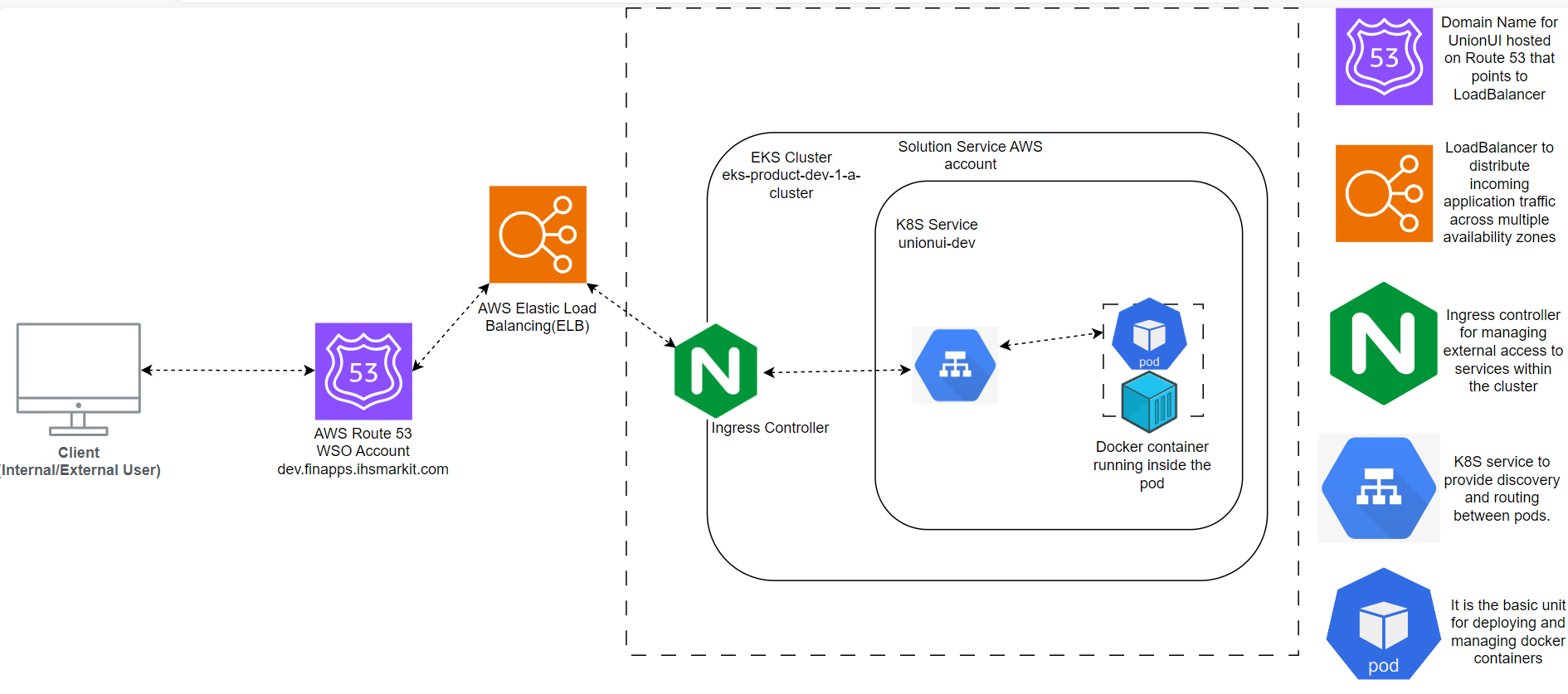Click the NGINX Ingress Controller icon in diagram

(716, 371)
